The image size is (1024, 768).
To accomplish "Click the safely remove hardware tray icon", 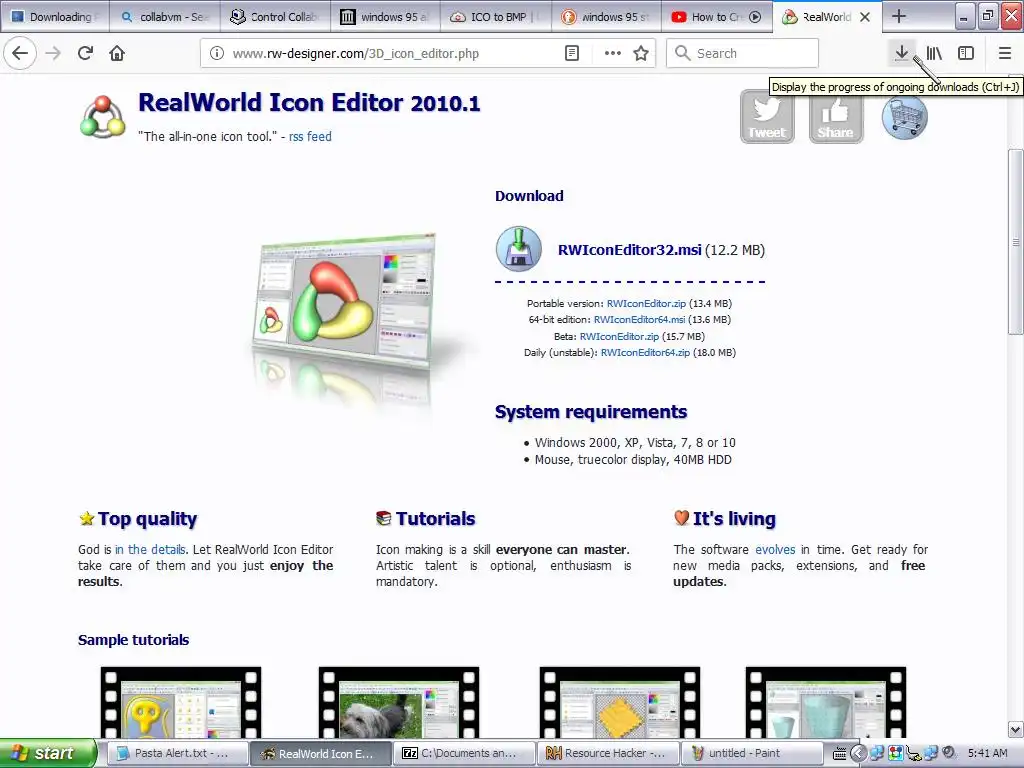I will [913, 753].
